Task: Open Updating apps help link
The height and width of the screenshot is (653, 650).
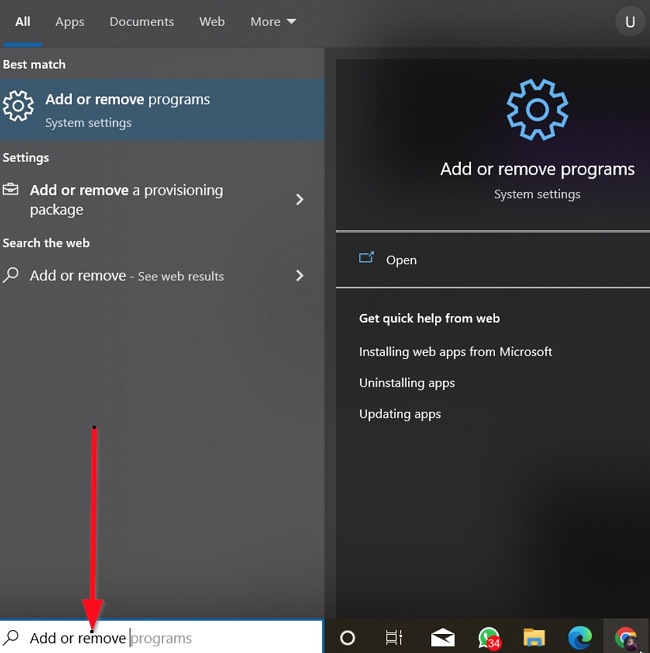Action: point(400,414)
